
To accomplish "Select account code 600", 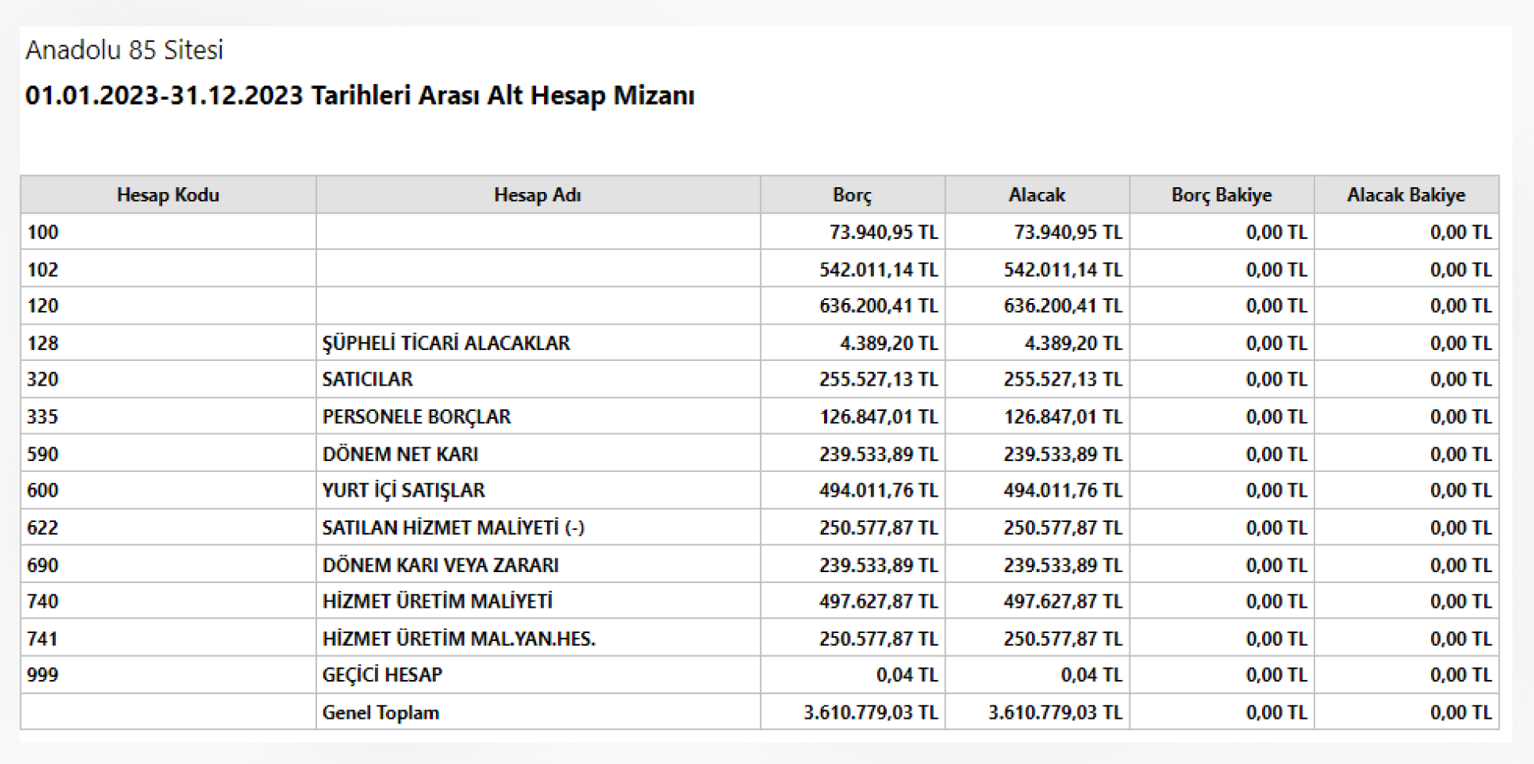I will pos(43,491).
